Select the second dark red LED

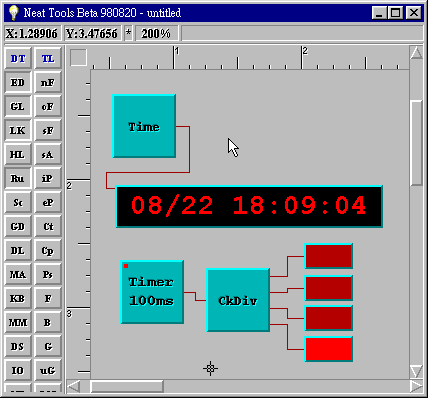pyautogui.click(x=329, y=288)
